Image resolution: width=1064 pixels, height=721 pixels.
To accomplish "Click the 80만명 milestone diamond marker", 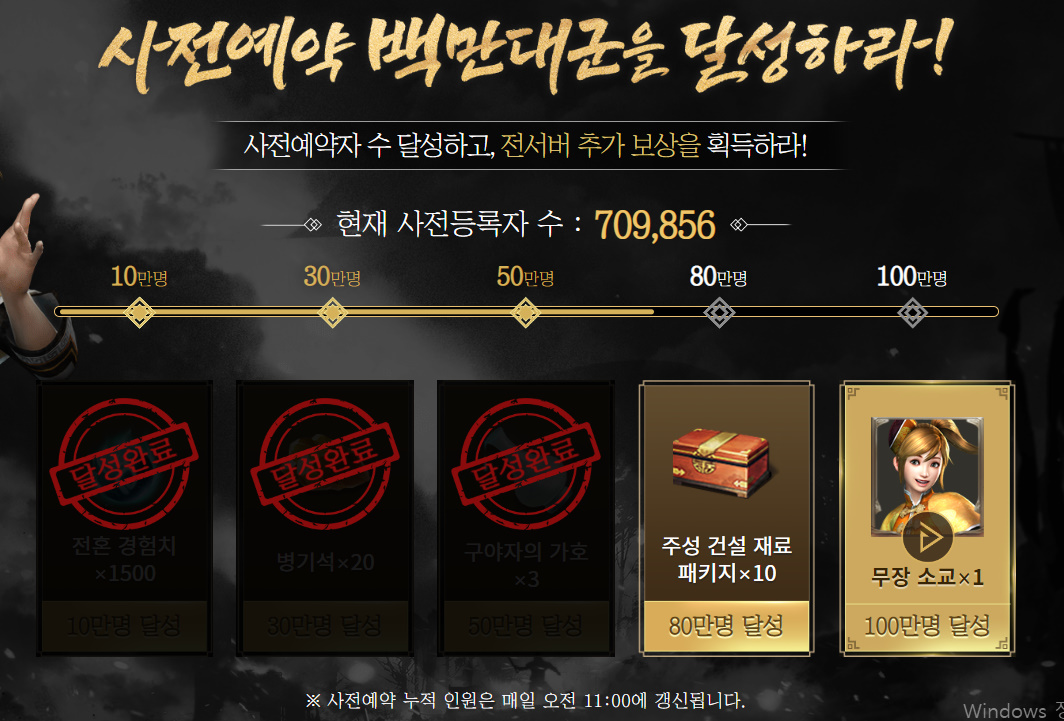I will coord(719,313).
